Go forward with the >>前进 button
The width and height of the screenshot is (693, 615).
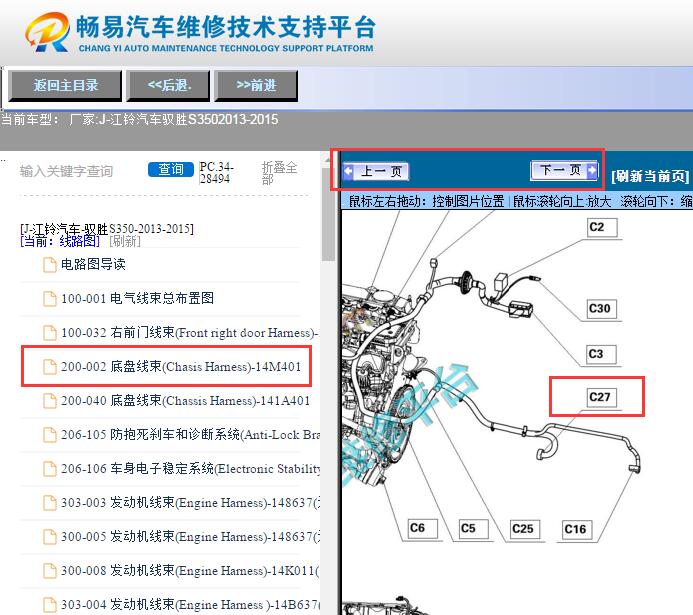tap(256, 85)
